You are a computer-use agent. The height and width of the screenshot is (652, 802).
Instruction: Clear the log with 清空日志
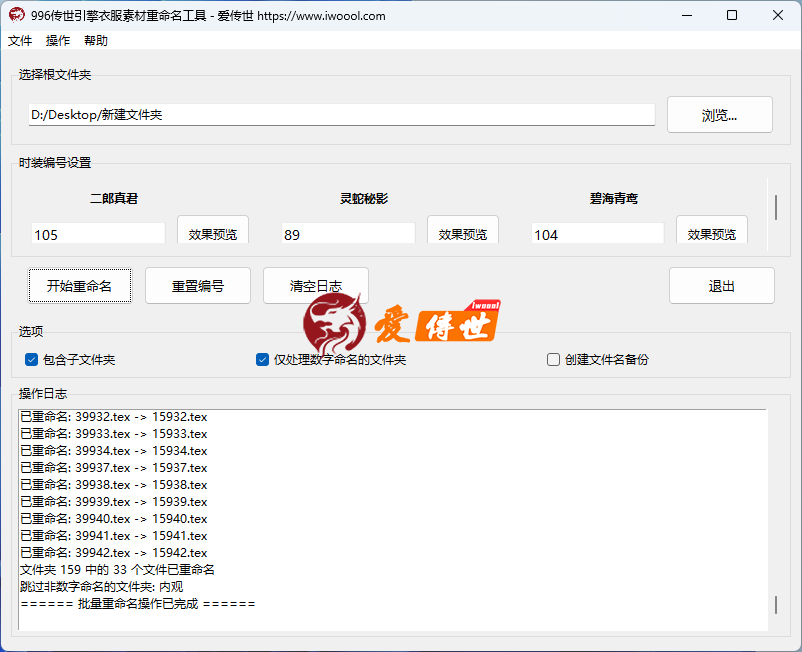tap(315, 286)
